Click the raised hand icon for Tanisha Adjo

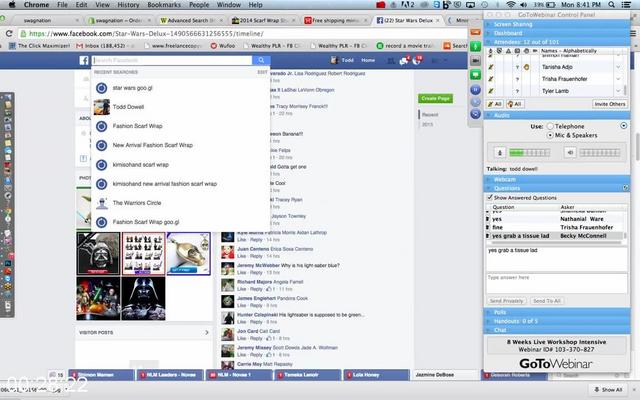527,67
